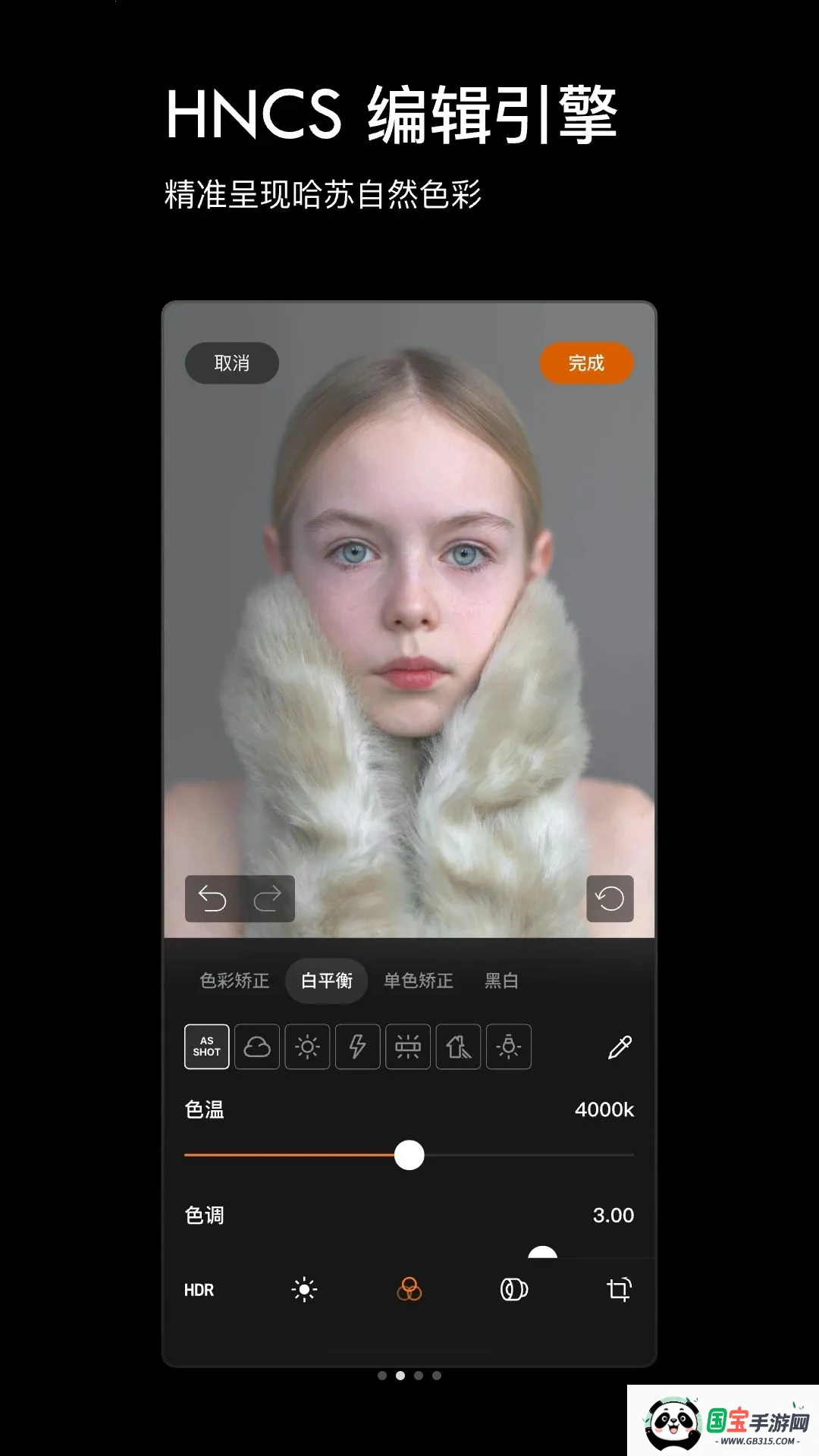Choose the tungsten bulb white balance preset

(509, 1046)
